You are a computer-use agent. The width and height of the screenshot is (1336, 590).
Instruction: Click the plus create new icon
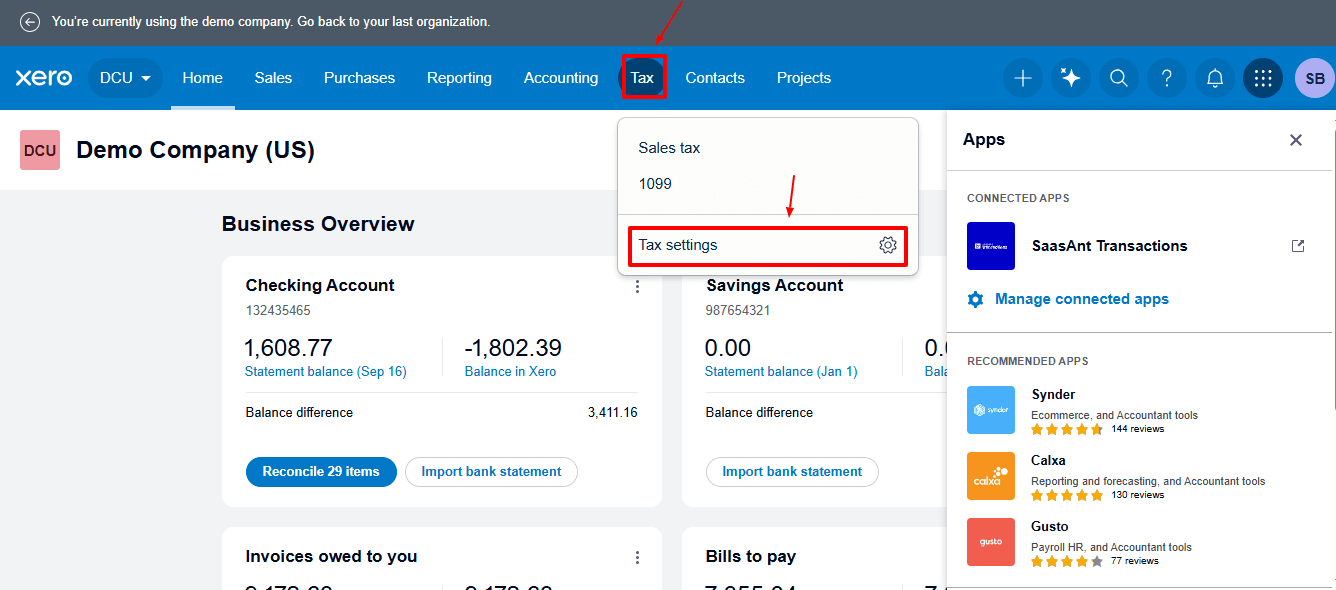tap(1022, 78)
